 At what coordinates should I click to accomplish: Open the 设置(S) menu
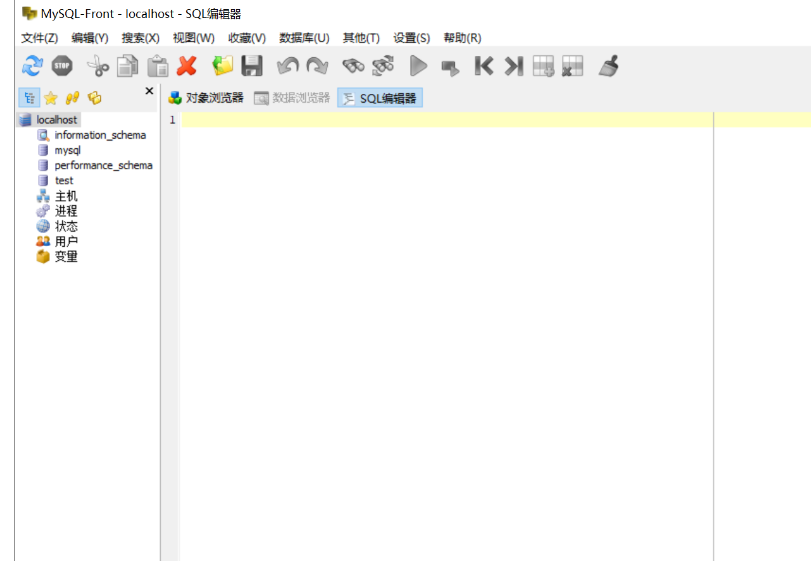click(411, 38)
